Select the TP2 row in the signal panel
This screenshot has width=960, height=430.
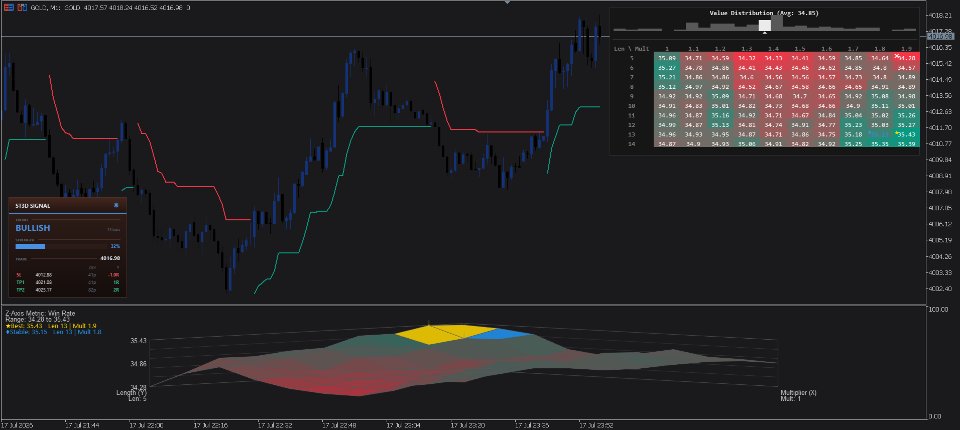pyautogui.click(x=67, y=290)
